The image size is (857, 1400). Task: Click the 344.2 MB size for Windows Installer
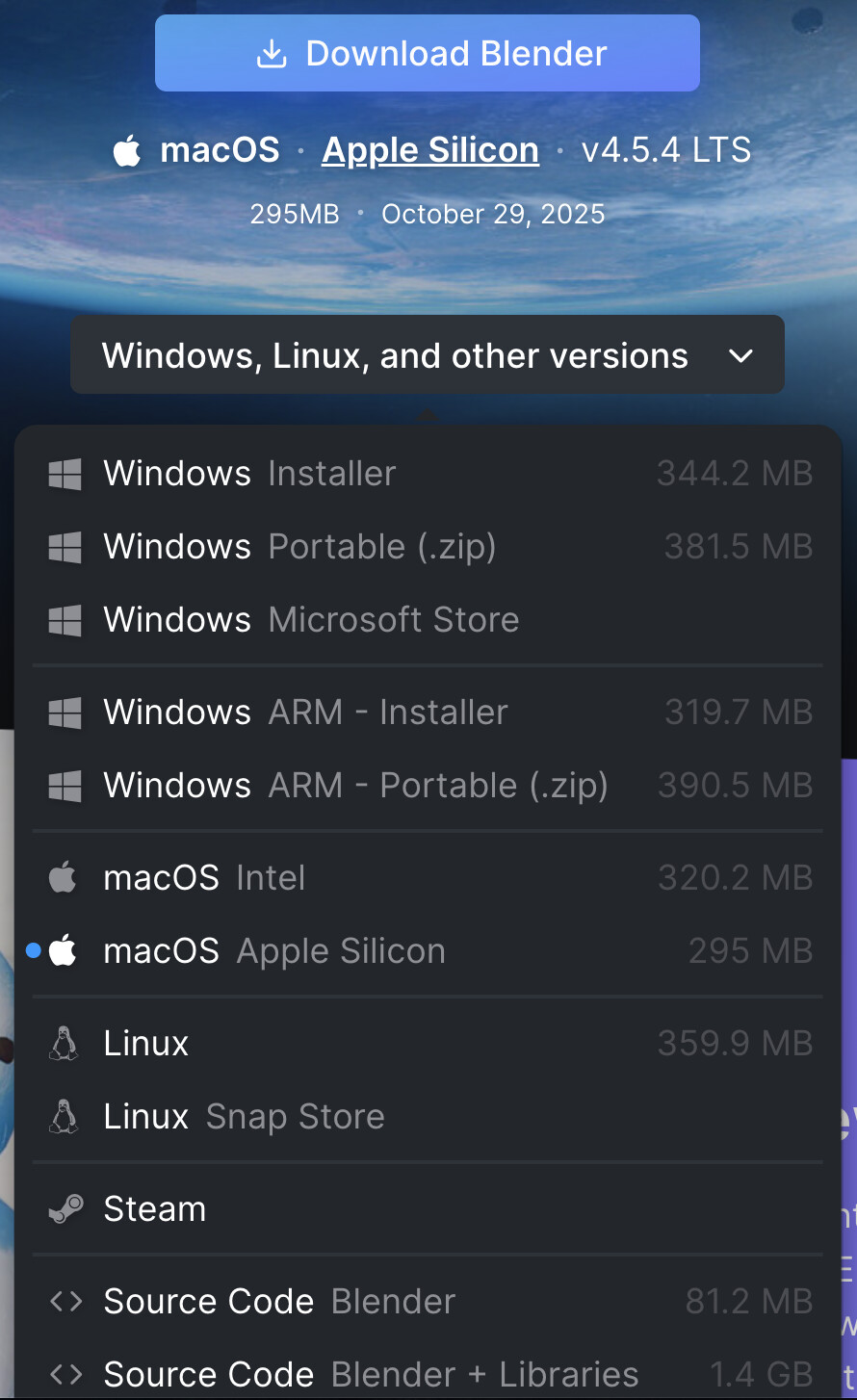point(734,474)
